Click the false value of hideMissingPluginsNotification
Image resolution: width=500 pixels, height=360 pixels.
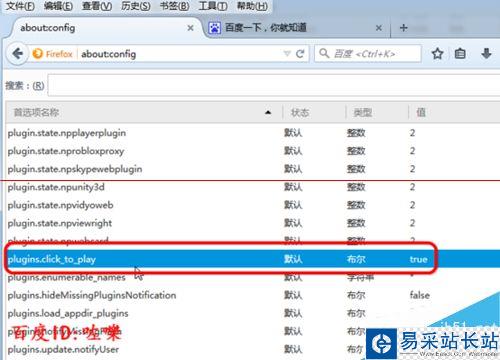[x=420, y=295]
